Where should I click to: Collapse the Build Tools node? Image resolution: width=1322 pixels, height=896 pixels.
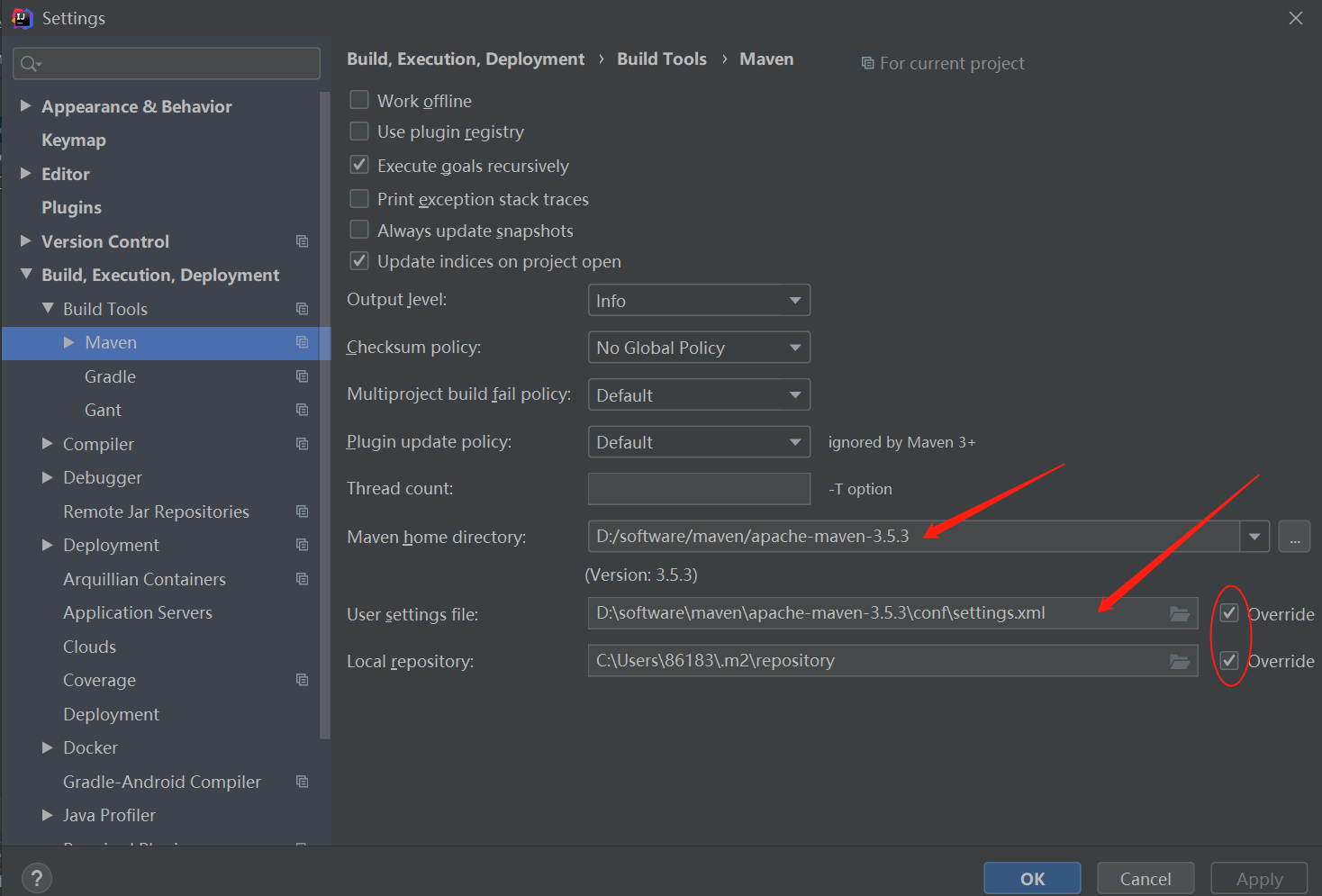[48, 308]
